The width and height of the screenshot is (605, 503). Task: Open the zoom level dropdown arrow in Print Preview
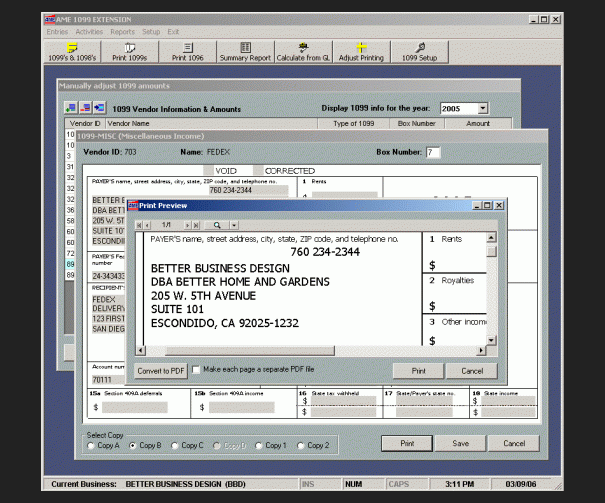point(234,225)
